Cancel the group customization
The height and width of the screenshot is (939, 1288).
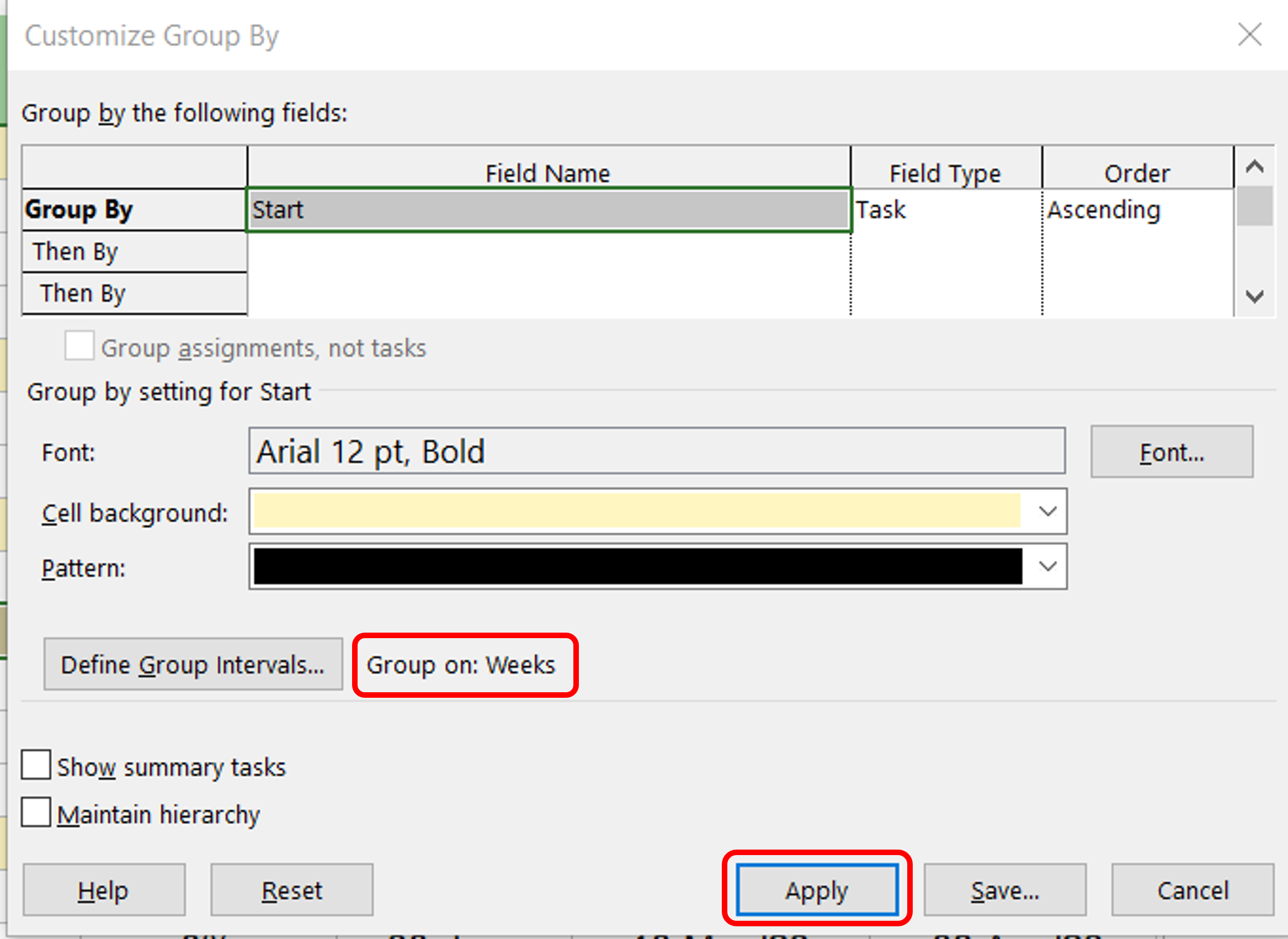[x=1192, y=889]
